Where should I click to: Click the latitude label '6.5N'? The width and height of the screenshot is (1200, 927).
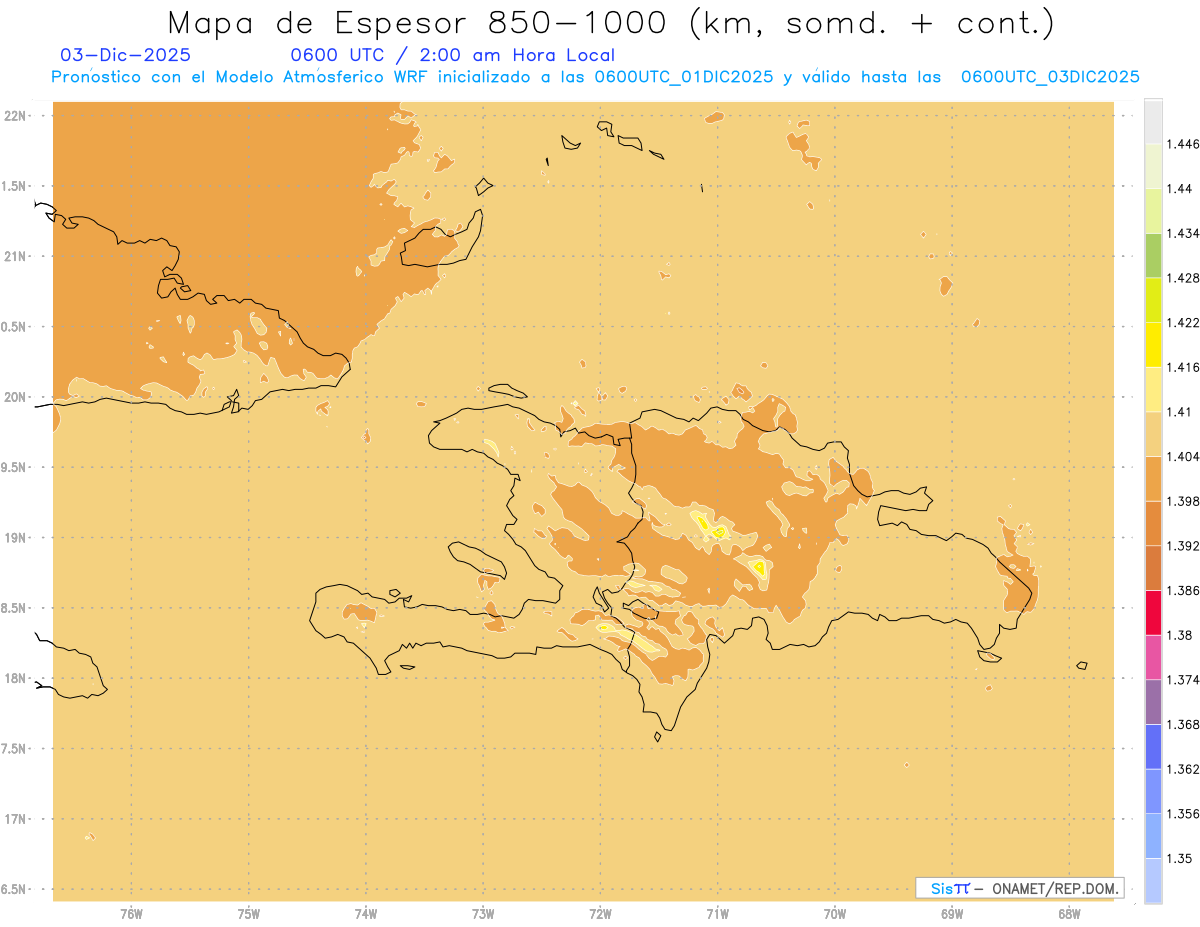tap(13, 889)
